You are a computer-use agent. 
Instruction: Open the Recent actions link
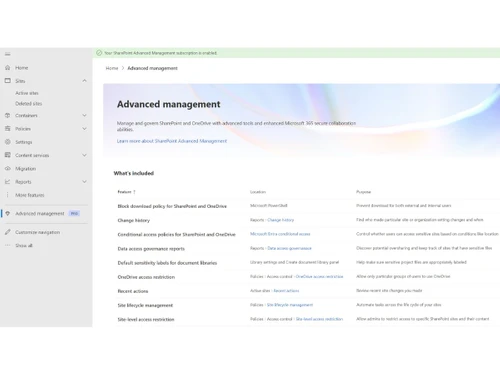tap(286, 291)
